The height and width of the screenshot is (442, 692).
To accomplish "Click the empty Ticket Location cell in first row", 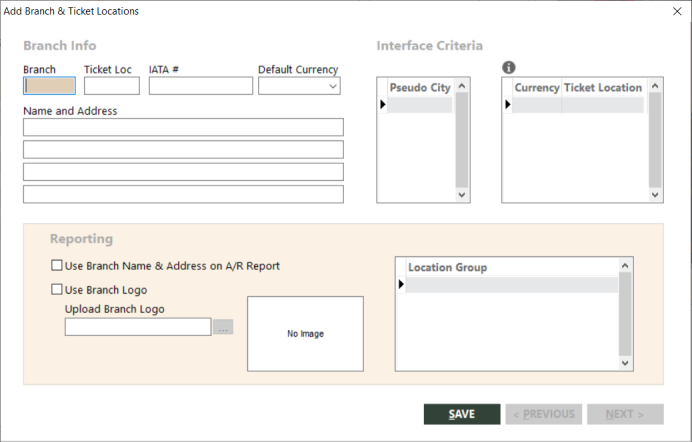I will pos(603,105).
